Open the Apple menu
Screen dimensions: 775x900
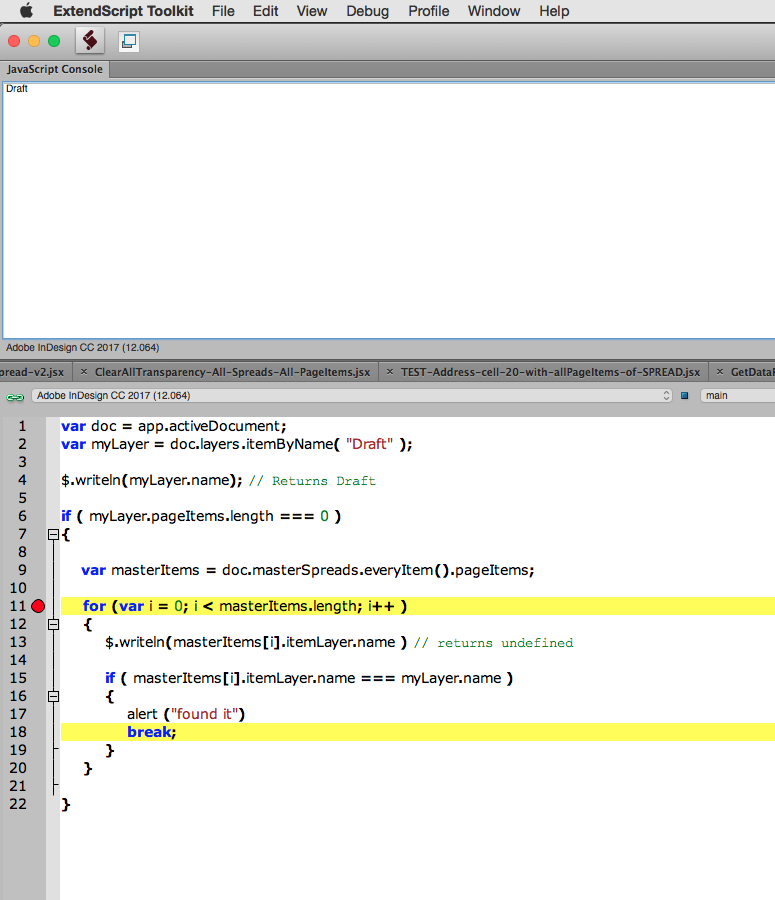point(26,11)
